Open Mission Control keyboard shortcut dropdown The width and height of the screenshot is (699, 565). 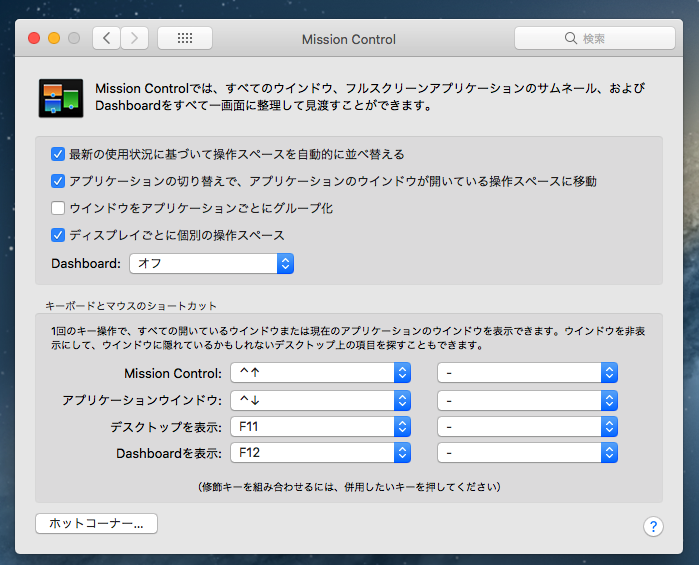coord(320,373)
